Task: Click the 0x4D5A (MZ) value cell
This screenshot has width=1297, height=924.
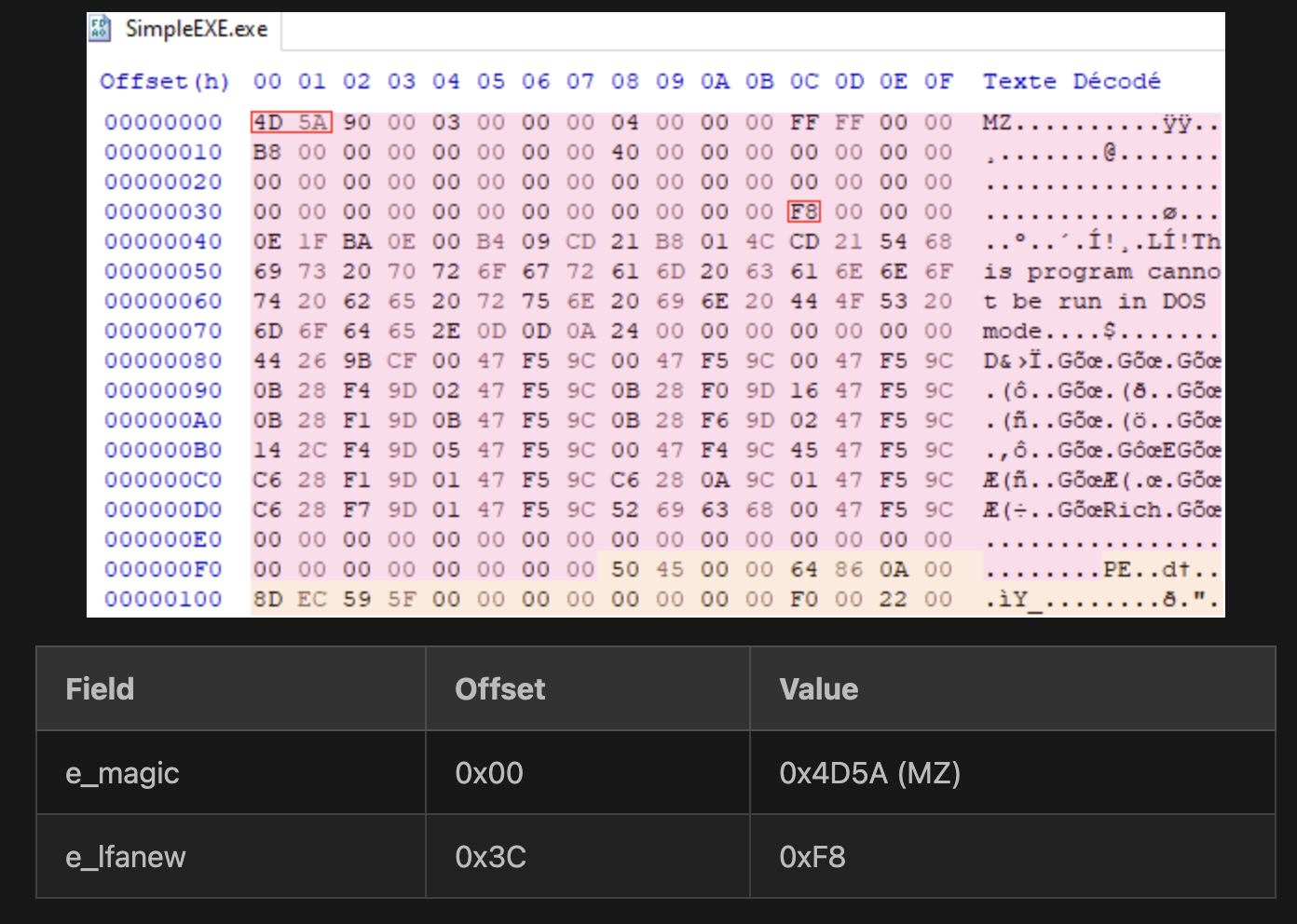Action: tap(869, 773)
